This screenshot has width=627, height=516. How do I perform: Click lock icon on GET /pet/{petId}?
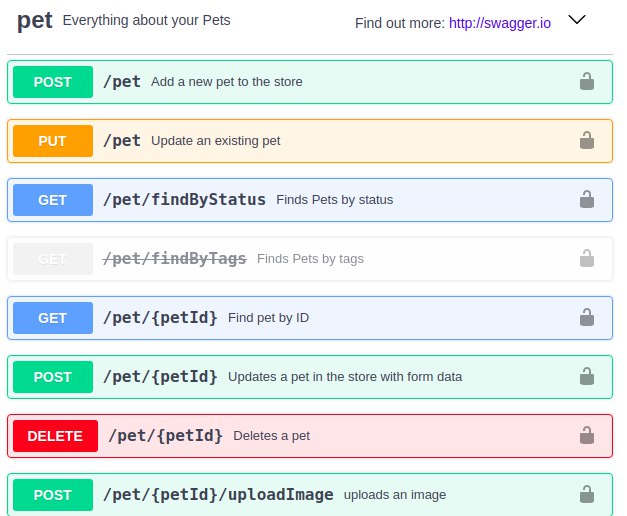(587, 317)
